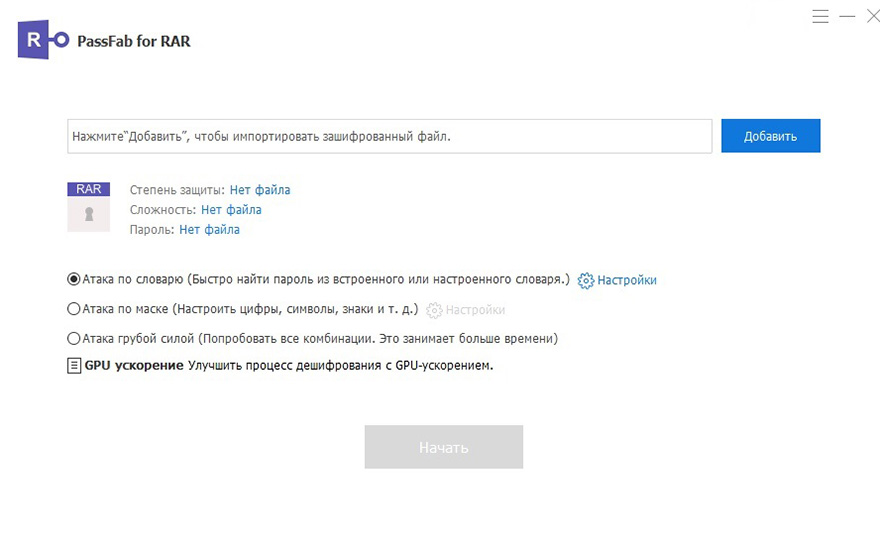Click Нет файла next to Пароль
This screenshot has height=545, width=880.
pos(209,230)
